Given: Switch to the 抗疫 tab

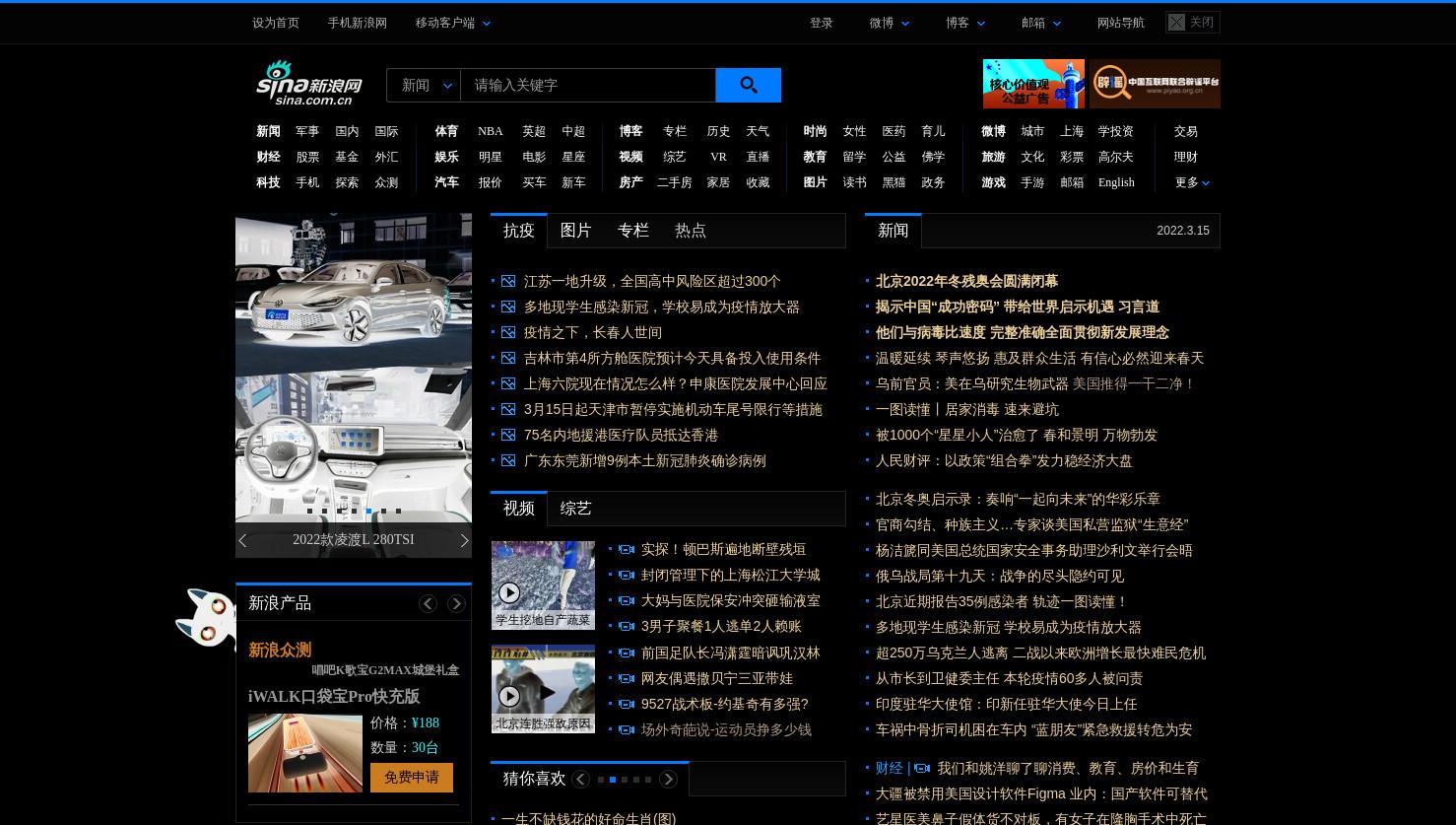Looking at the screenshot, I should point(519,231).
